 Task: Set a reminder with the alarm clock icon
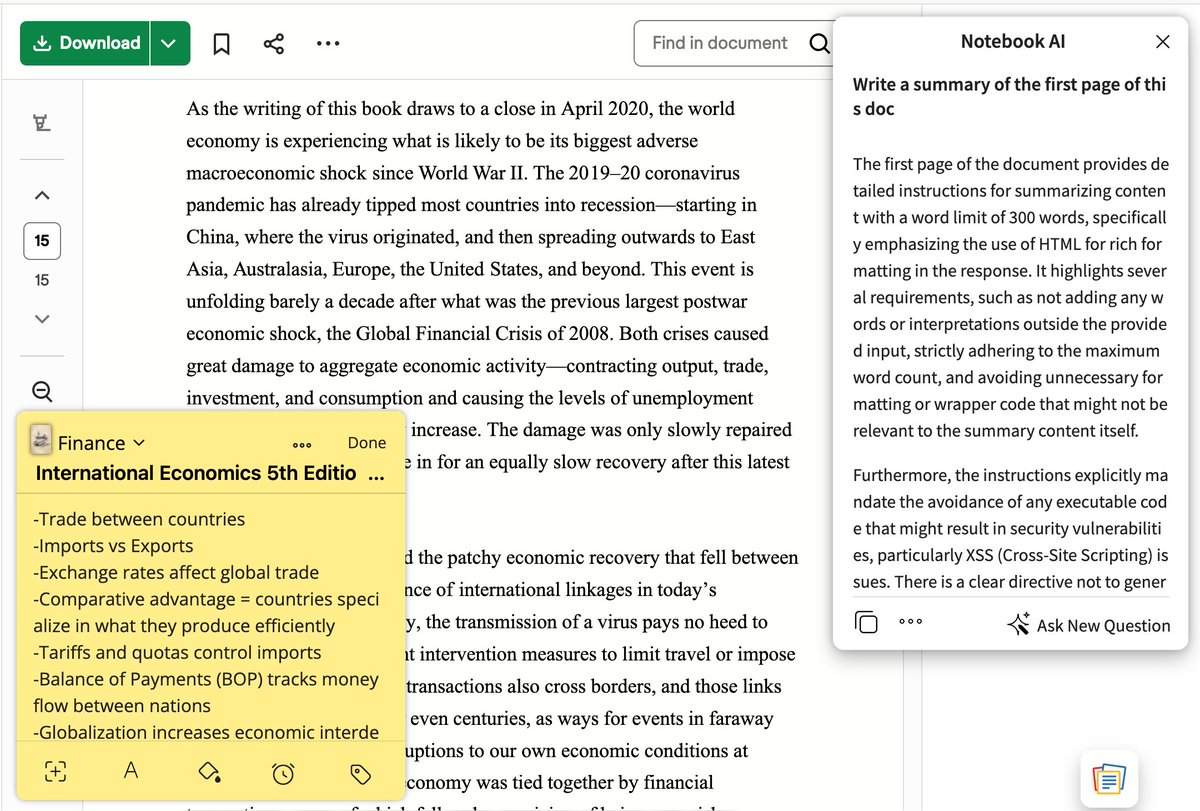click(284, 772)
